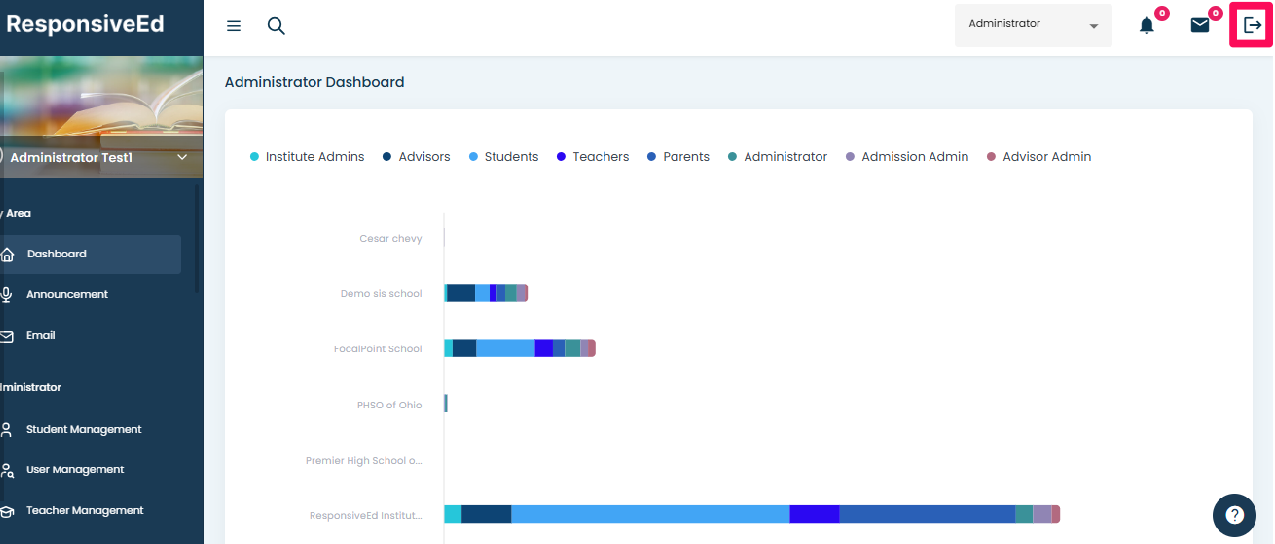Hide Institute Admins legend series

[306, 157]
